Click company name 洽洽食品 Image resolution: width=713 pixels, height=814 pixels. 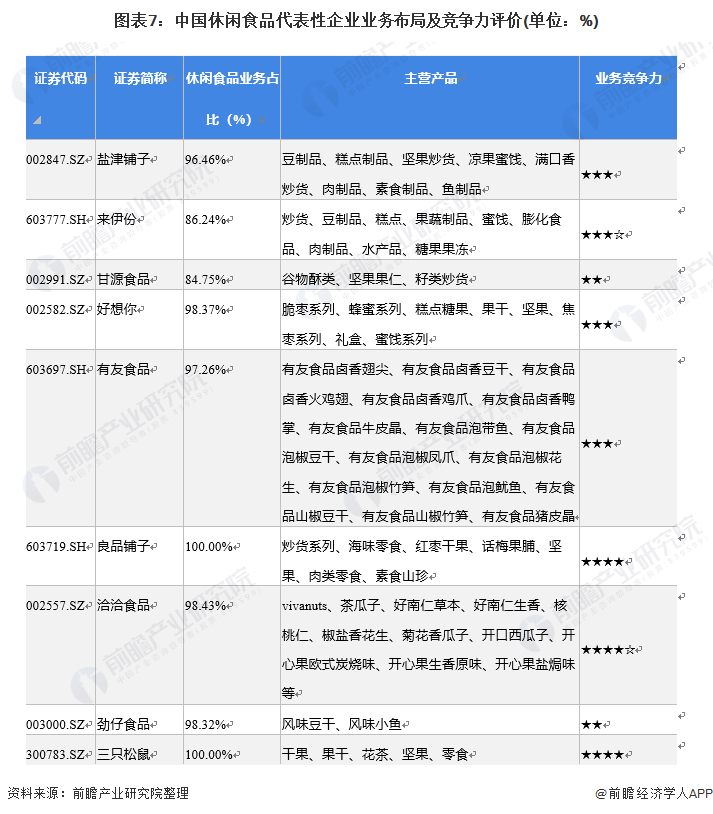coord(124,606)
